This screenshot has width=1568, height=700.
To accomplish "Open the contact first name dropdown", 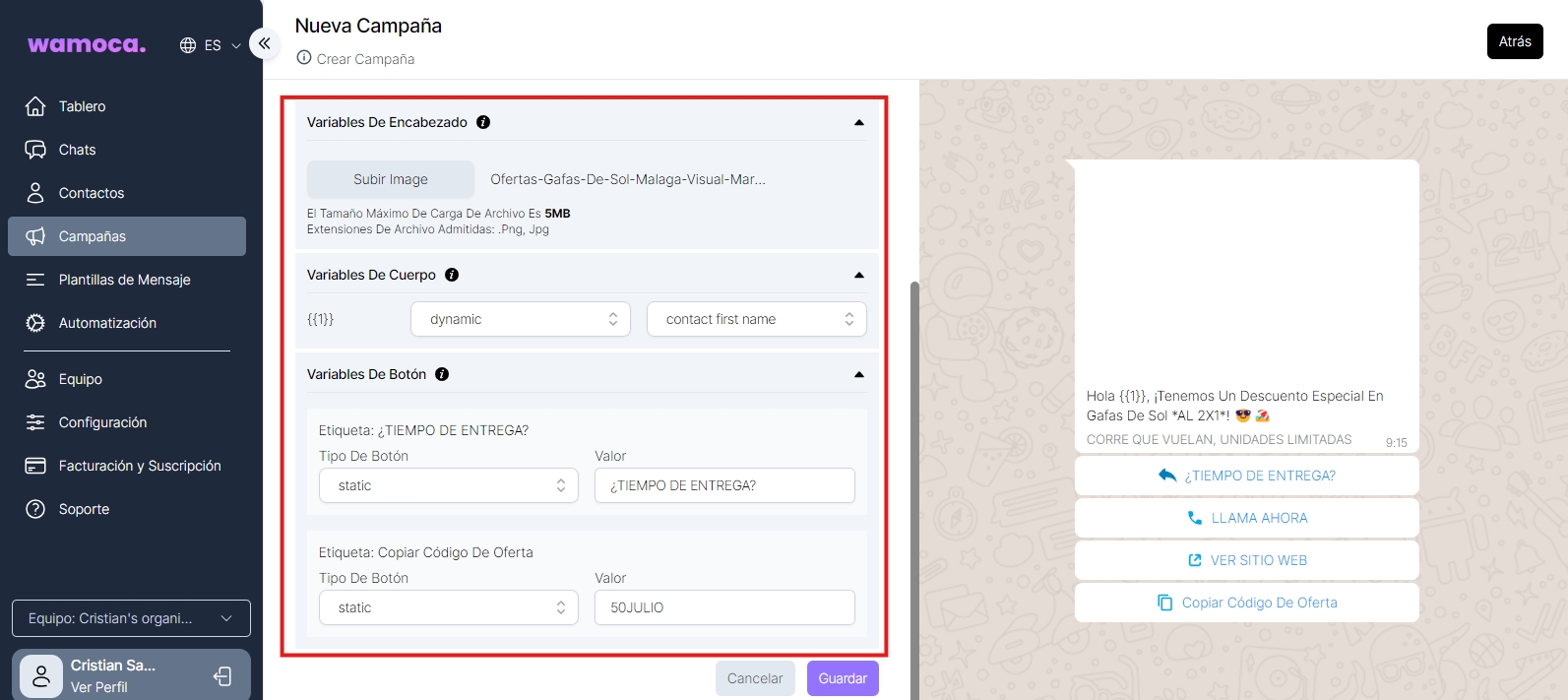I will click(756, 319).
